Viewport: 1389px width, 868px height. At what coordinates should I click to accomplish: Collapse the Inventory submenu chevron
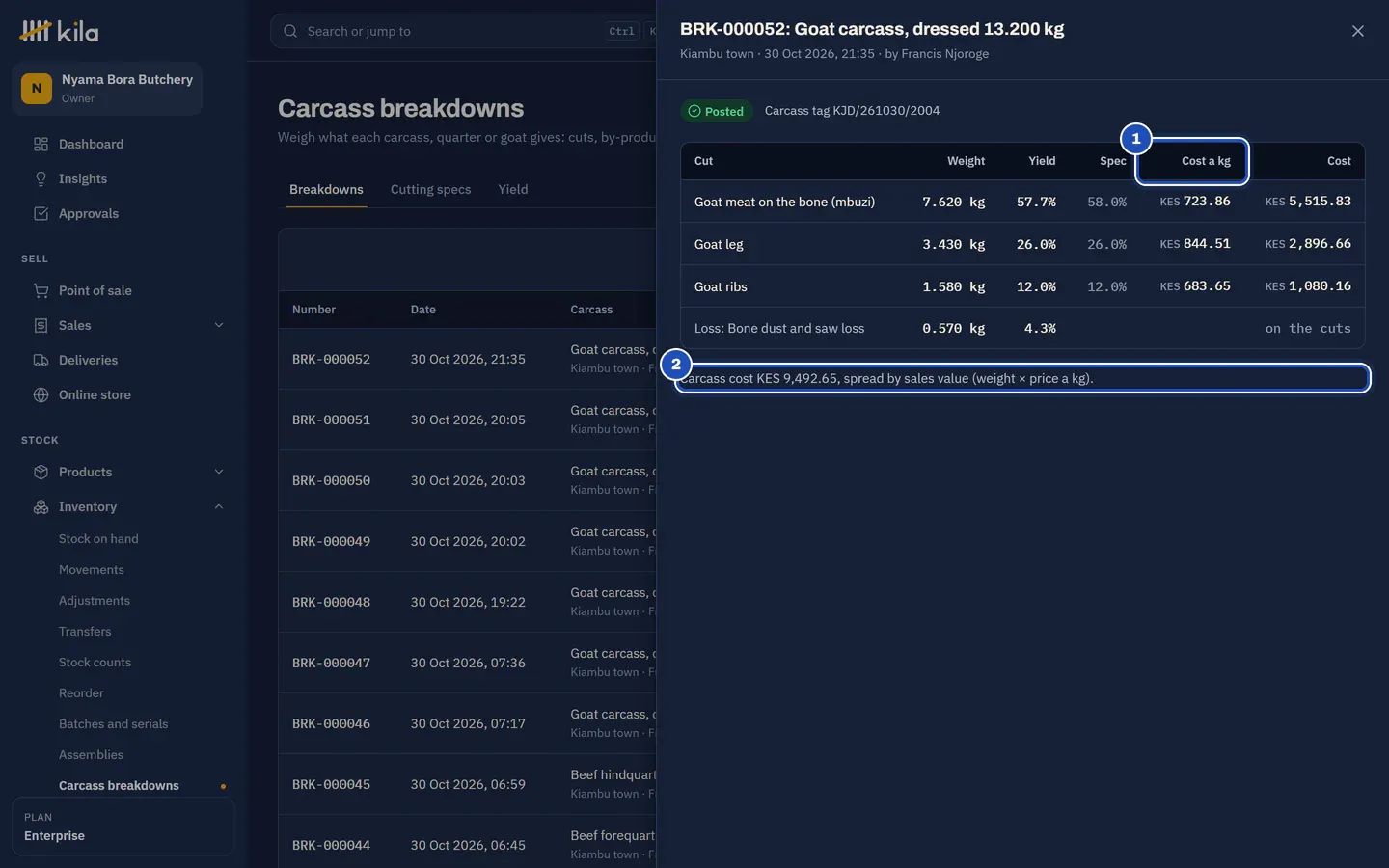pos(219,506)
